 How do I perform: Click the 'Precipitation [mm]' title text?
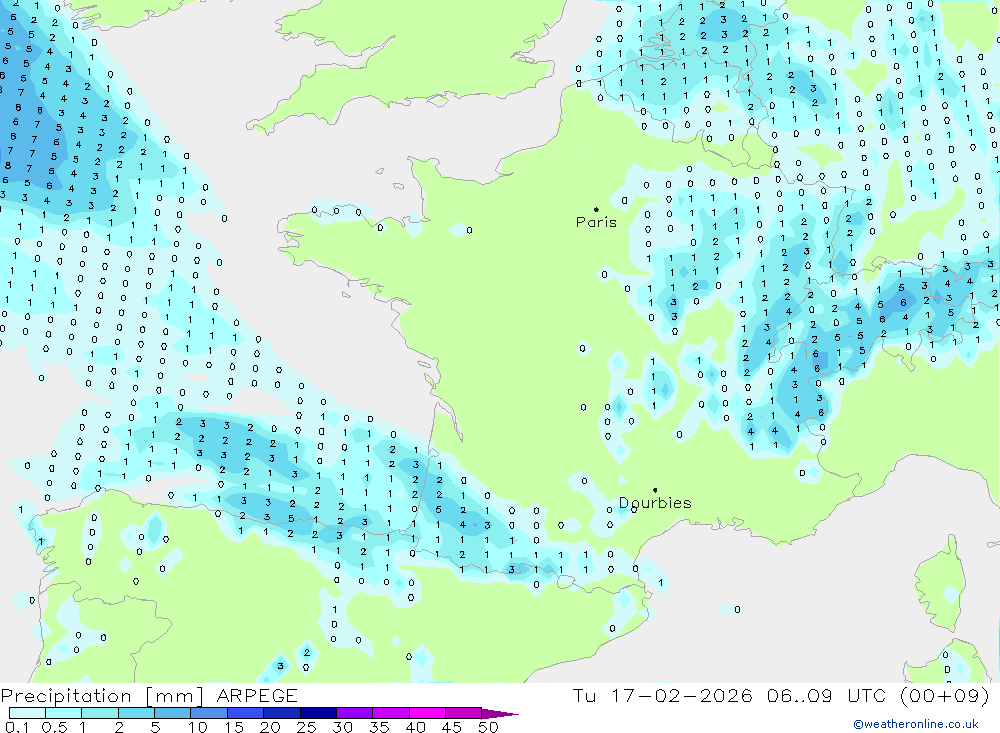tap(102, 695)
